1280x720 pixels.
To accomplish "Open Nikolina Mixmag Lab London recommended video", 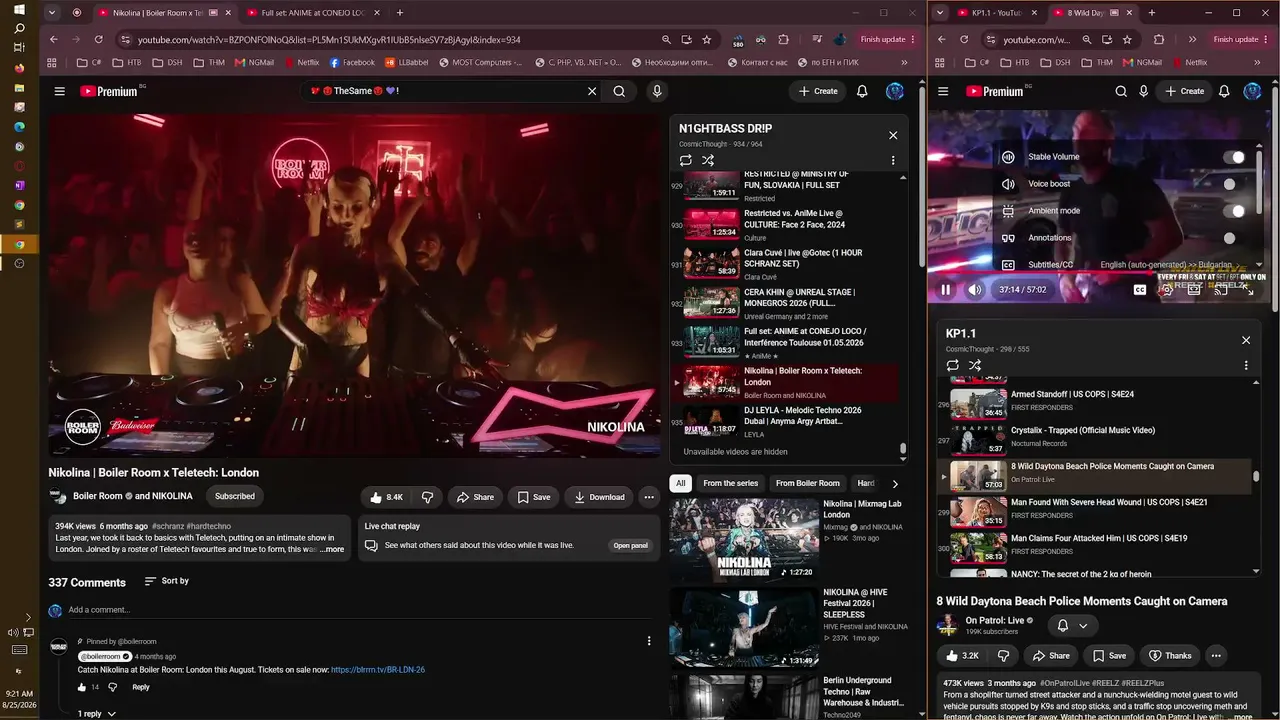I will [x=788, y=539].
